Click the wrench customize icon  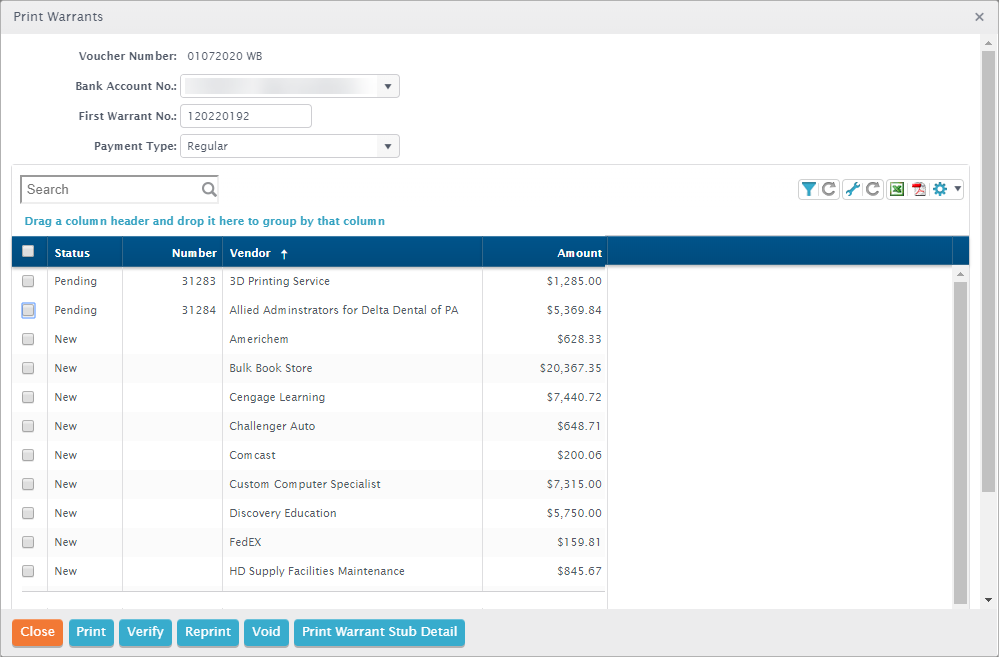[852, 189]
